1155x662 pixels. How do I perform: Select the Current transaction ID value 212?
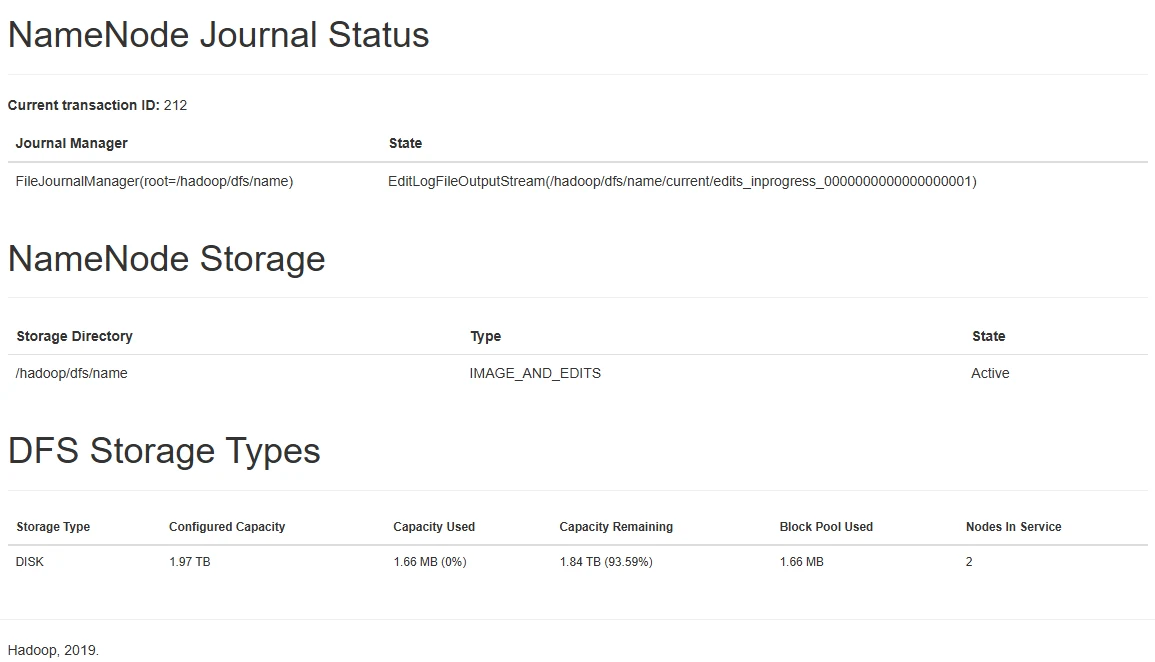175,105
